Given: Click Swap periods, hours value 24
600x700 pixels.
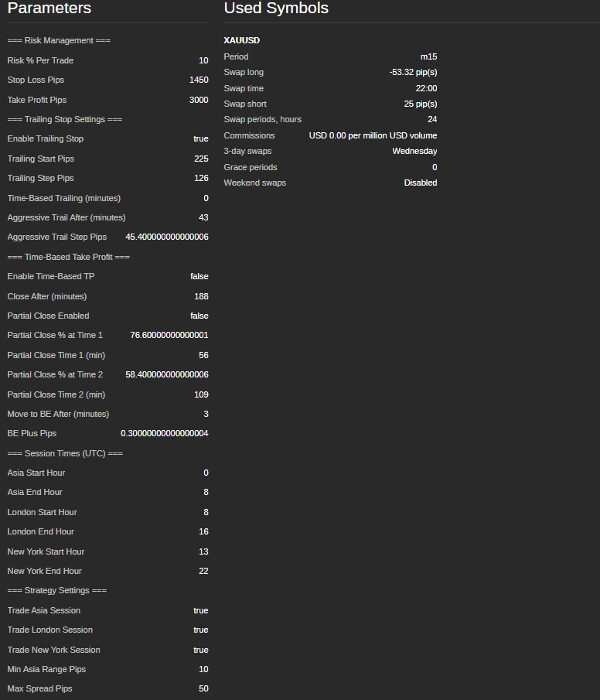Looking at the screenshot, I should pyautogui.click(x=432, y=119).
